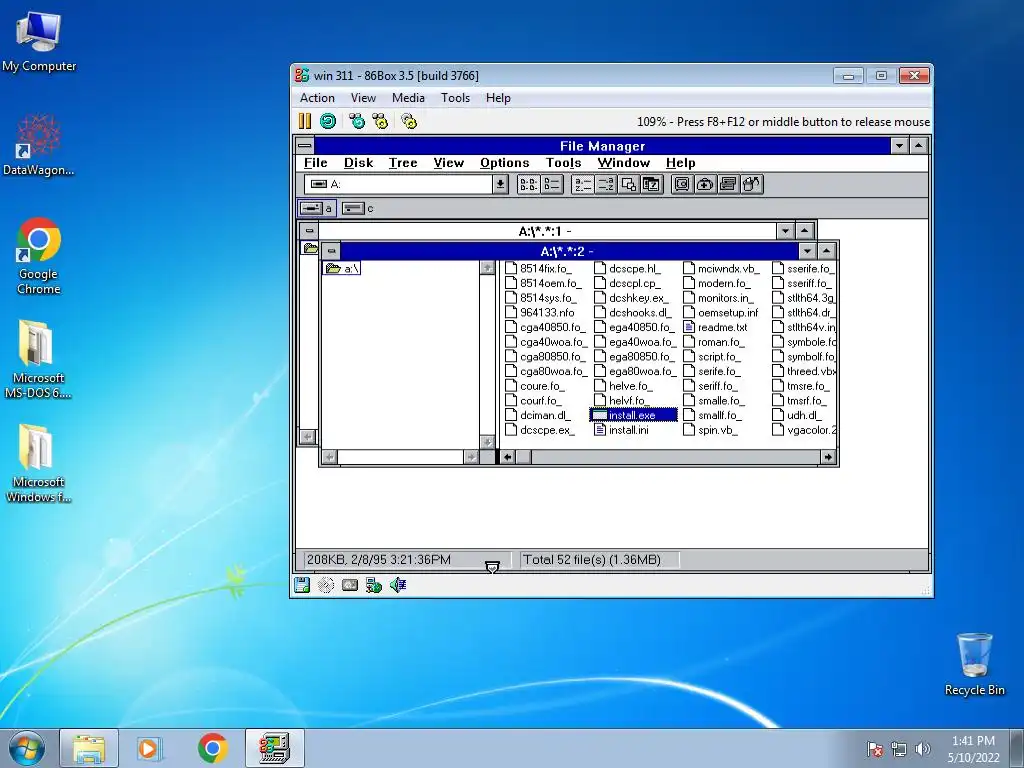Image resolution: width=1024 pixels, height=768 pixels.
Task: Select file modern.fo_
Action: (x=716, y=283)
